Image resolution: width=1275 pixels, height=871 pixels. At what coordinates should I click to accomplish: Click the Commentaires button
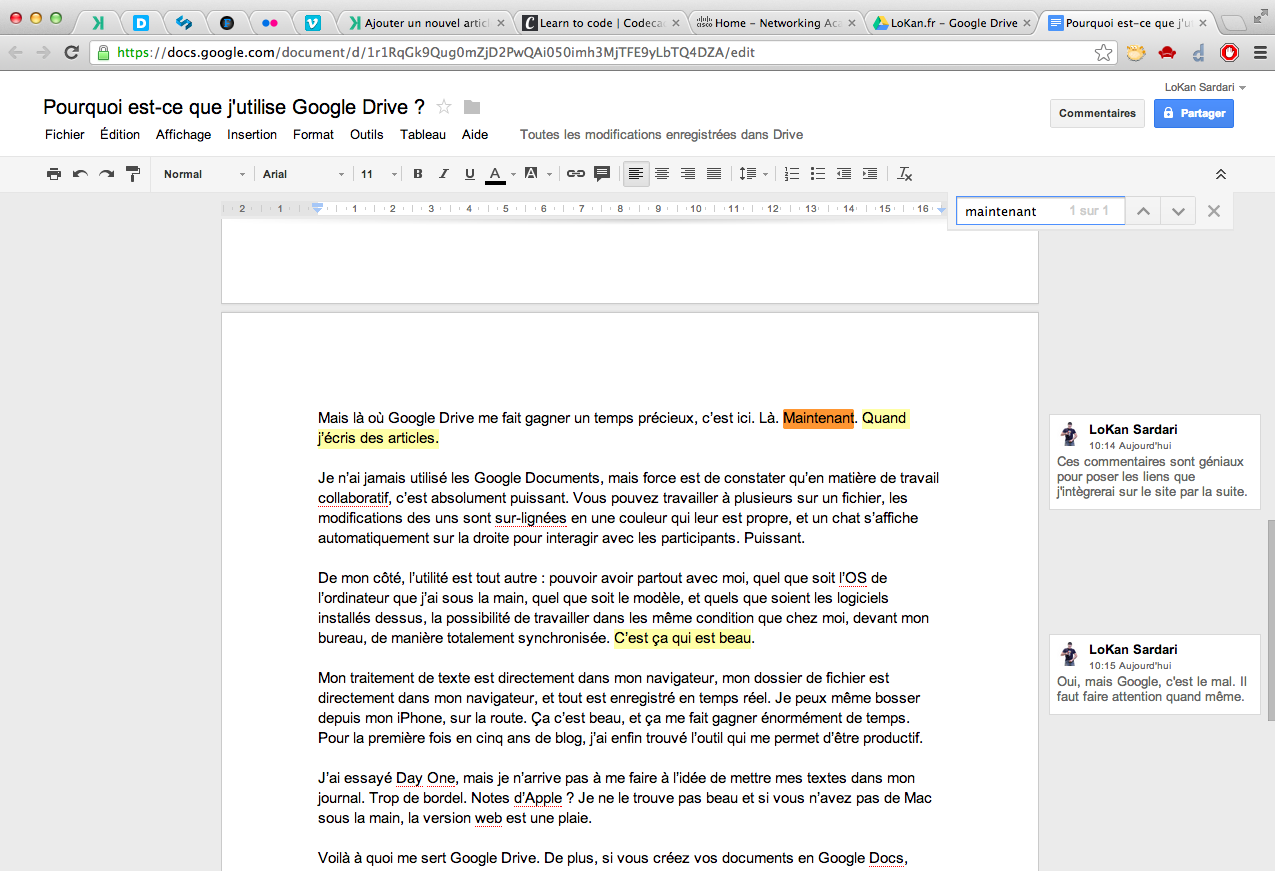(1096, 113)
